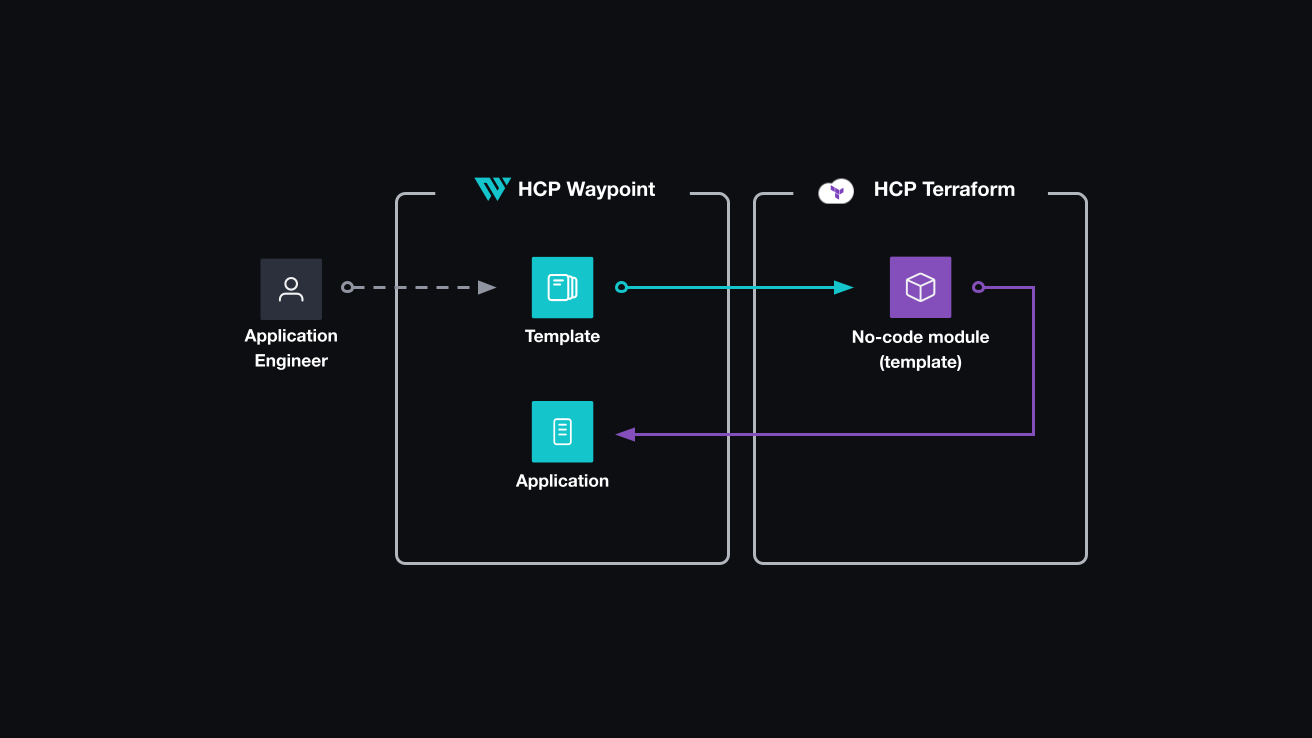Click the HCP Terraform cloud logo

[836, 190]
